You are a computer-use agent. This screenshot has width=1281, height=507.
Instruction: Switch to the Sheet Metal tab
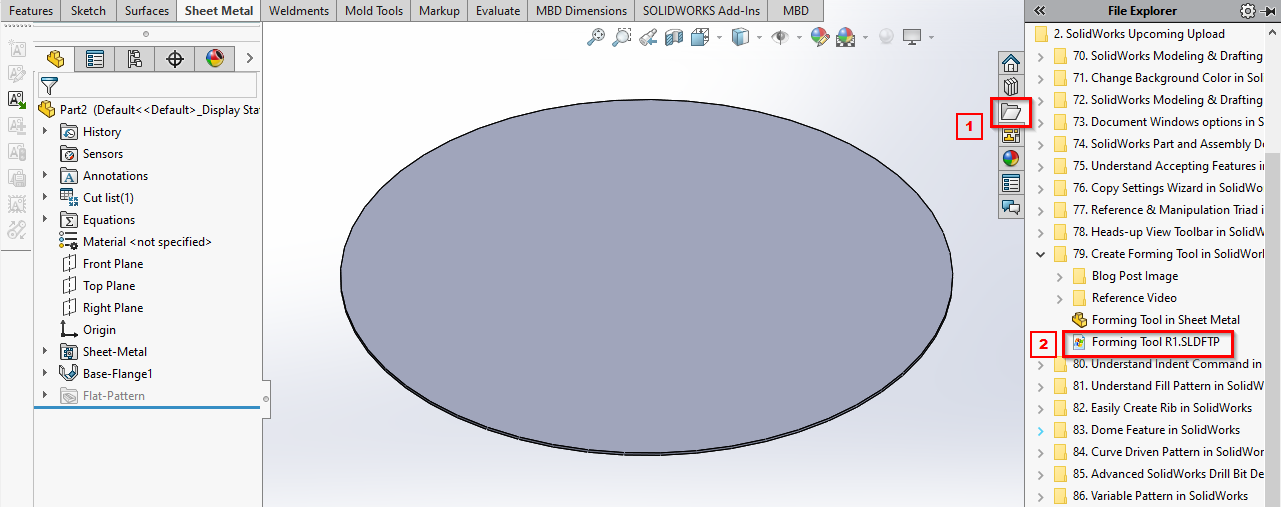click(x=220, y=11)
